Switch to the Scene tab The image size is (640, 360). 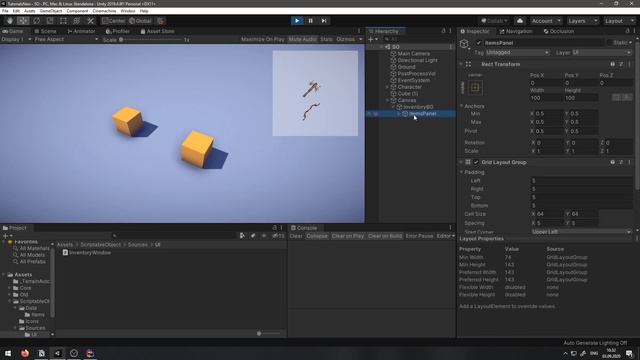pos(45,31)
